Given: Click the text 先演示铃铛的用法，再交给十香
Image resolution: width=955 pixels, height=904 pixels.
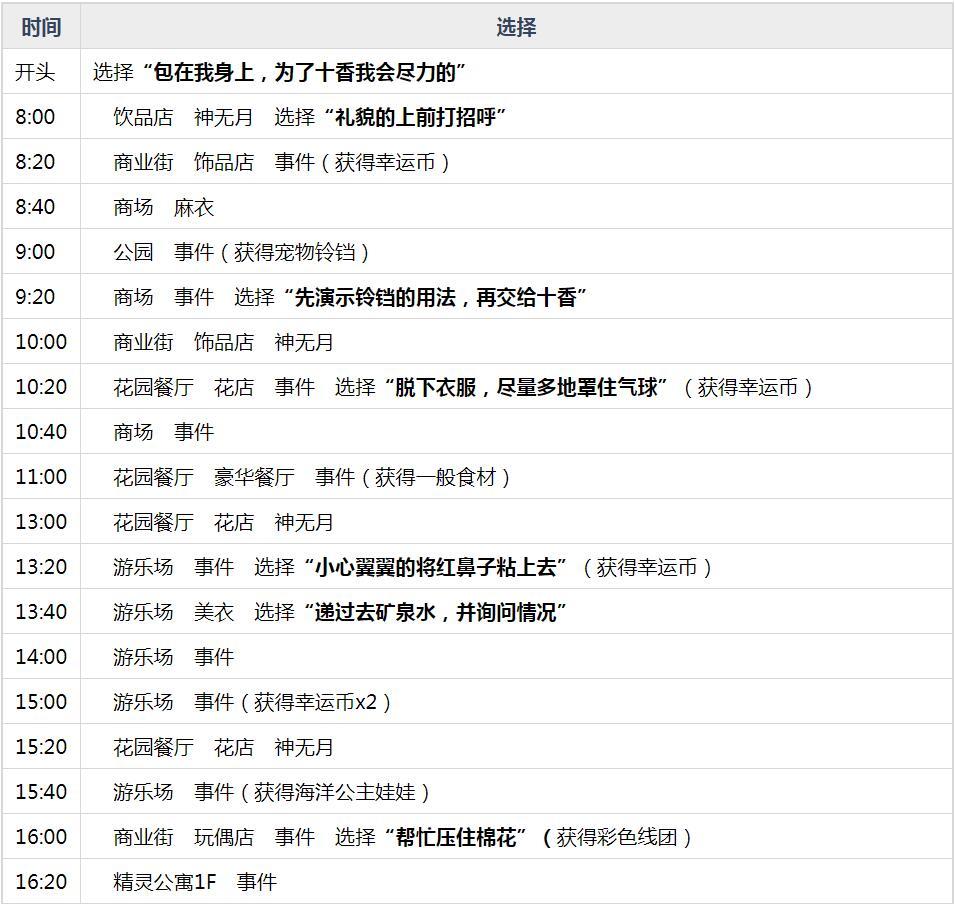Looking at the screenshot, I should pyautogui.click(x=435, y=297).
